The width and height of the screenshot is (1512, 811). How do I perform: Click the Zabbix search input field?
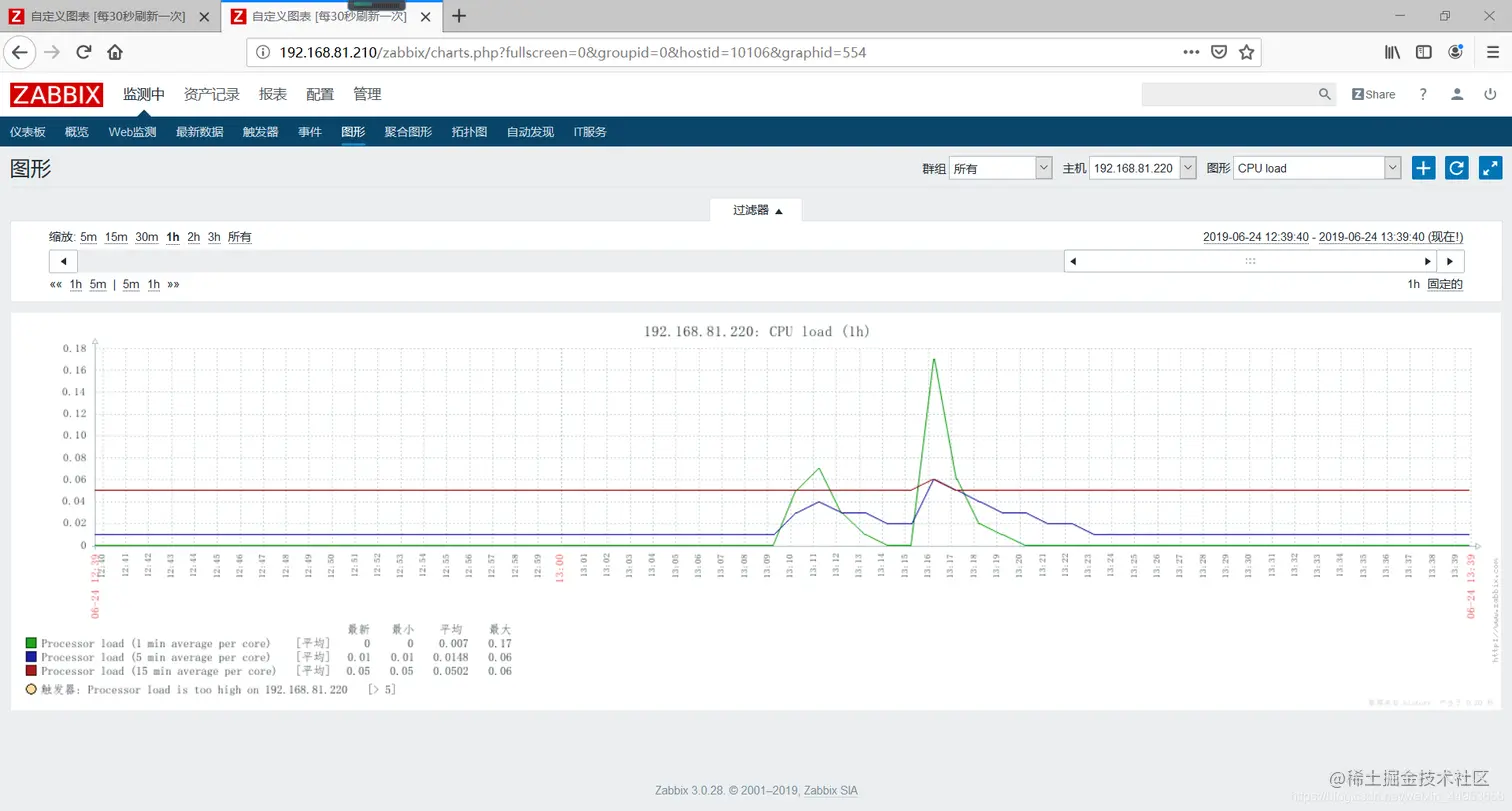[1228, 94]
